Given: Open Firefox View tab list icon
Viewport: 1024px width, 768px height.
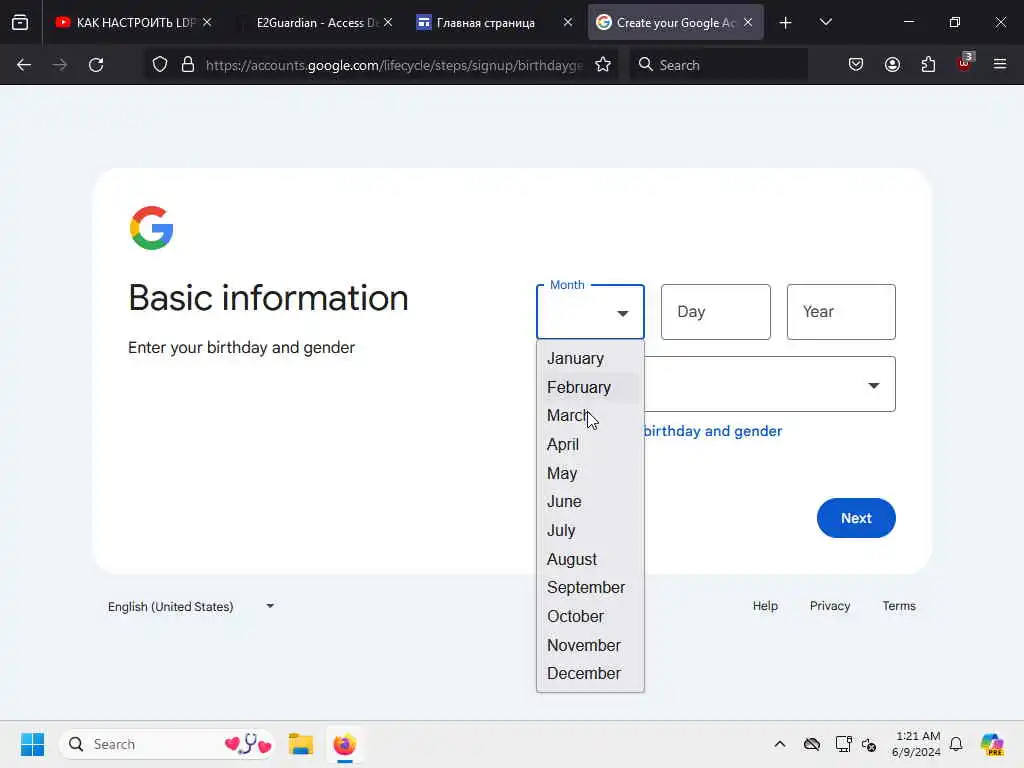Looking at the screenshot, I should click(20, 22).
